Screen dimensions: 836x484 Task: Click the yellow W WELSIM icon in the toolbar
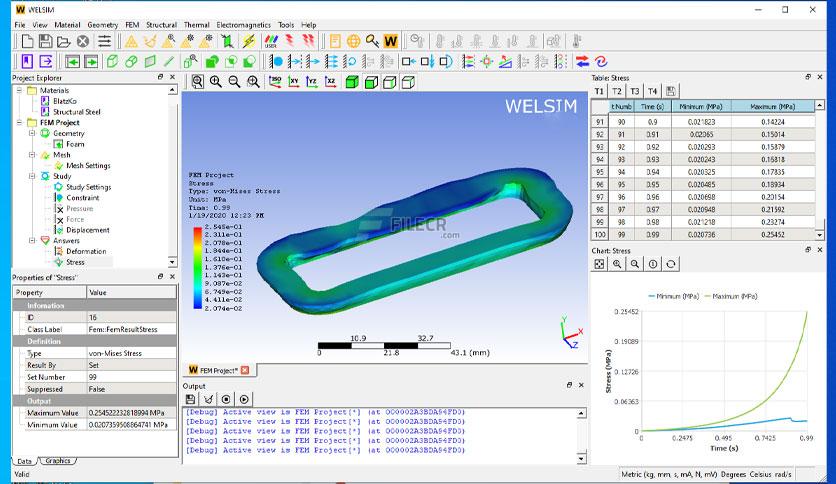click(391, 41)
